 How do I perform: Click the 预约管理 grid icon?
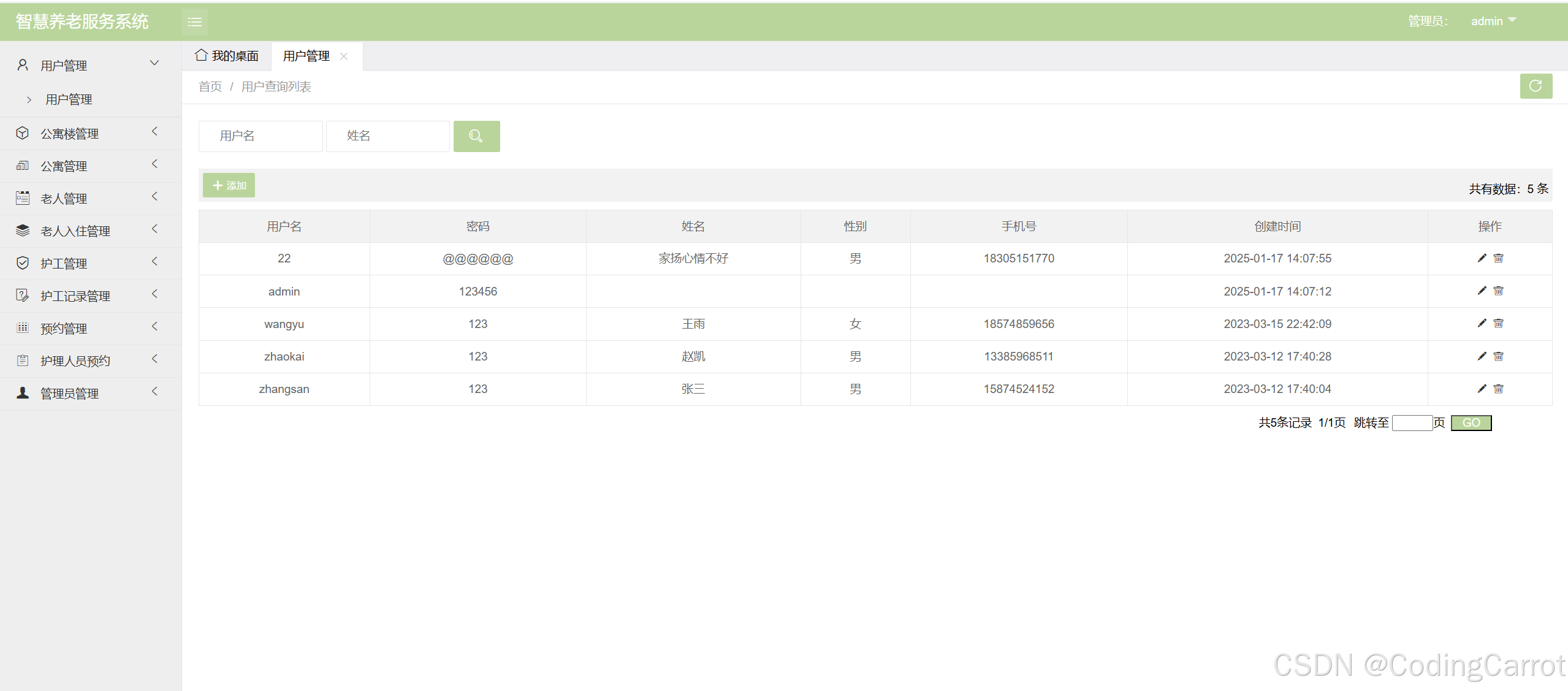pyautogui.click(x=23, y=328)
